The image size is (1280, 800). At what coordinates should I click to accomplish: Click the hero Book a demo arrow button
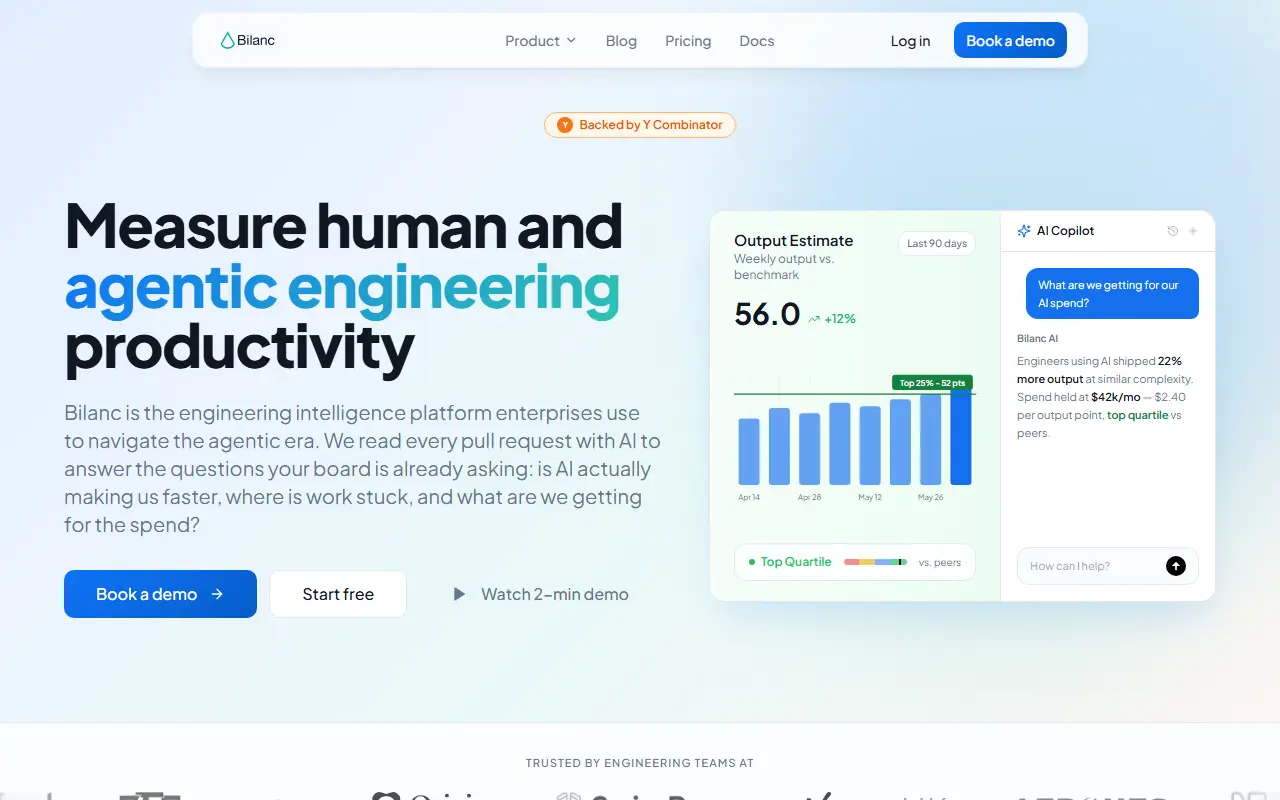tap(160, 594)
